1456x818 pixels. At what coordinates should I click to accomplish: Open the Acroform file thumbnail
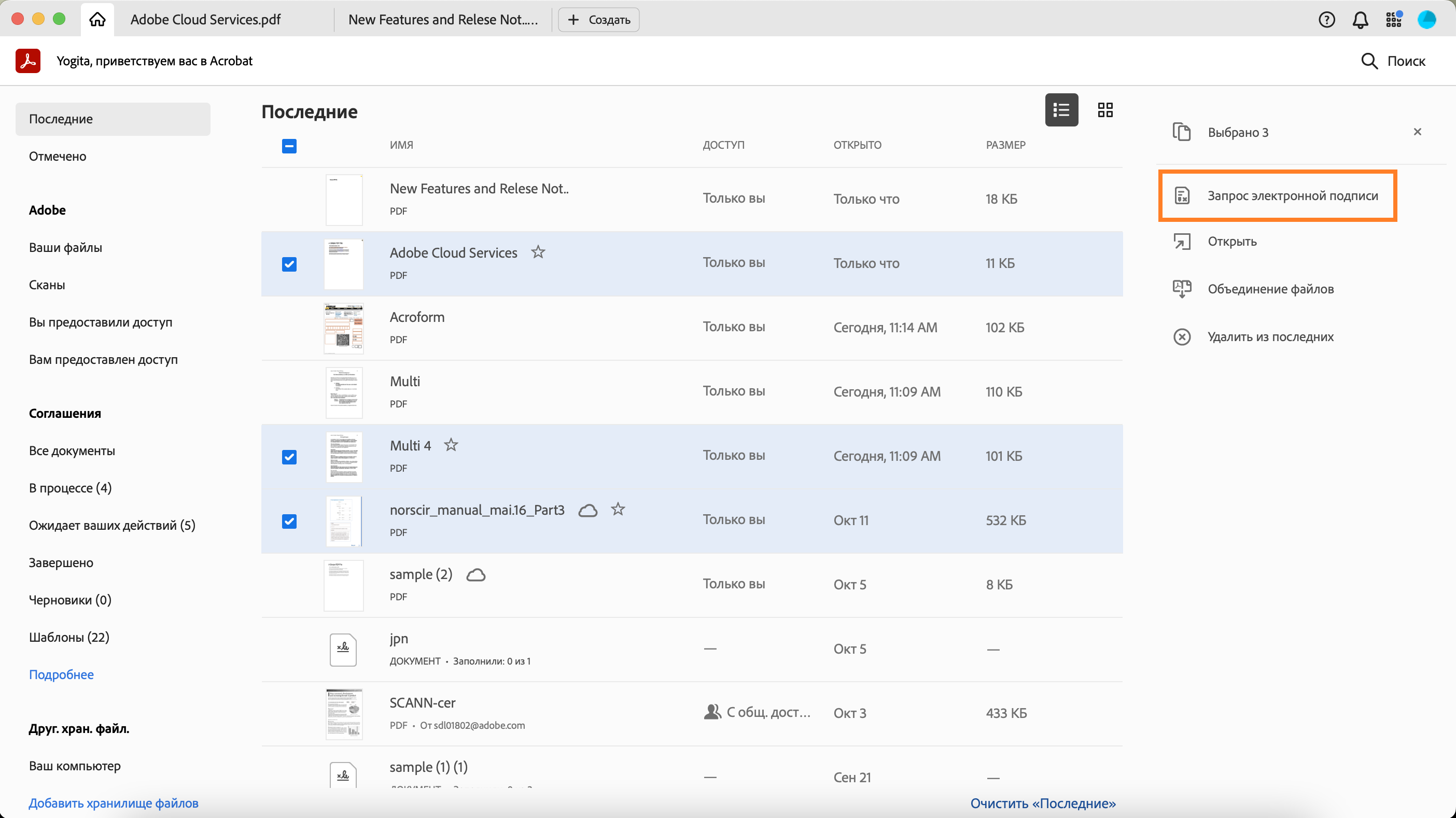[x=344, y=328]
